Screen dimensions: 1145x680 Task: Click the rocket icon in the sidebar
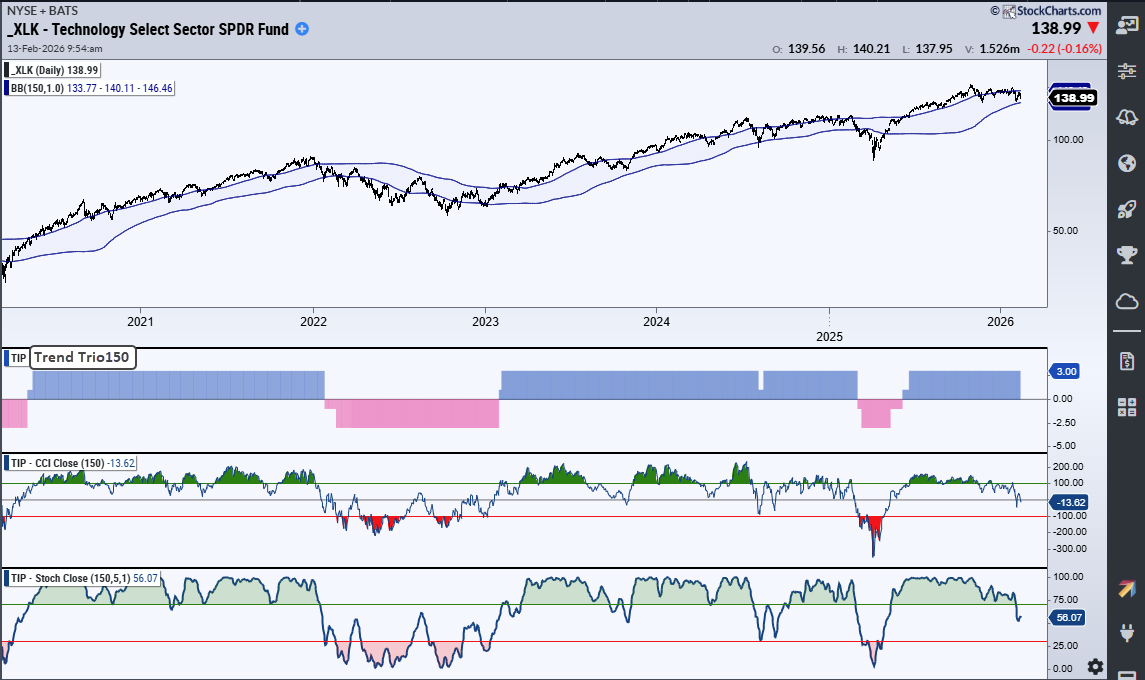pyautogui.click(x=1126, y=210)
